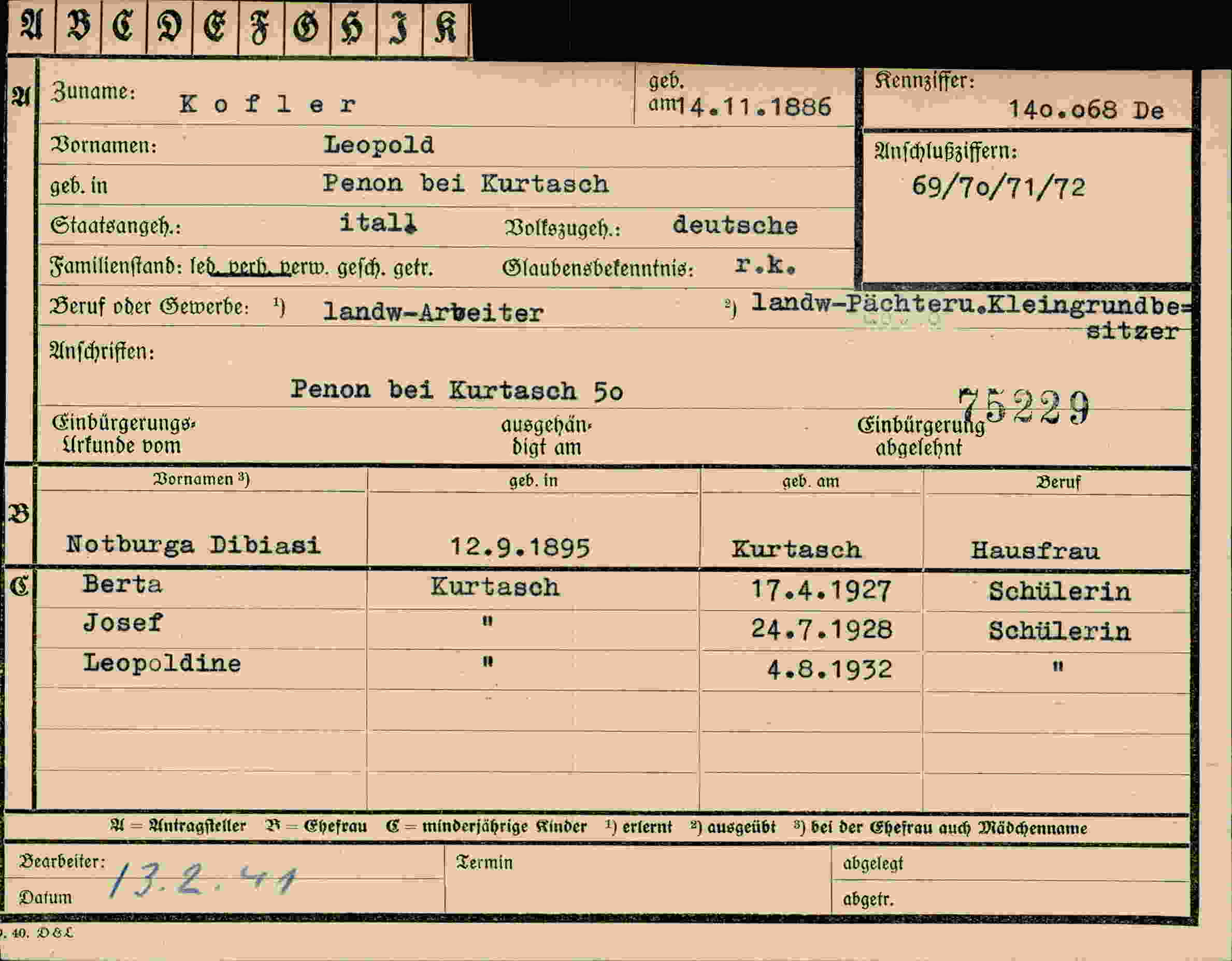The image size is (1232, 961).
Task: Click the footnote "A = Antragsteller"
Action: tap(178, 826)
